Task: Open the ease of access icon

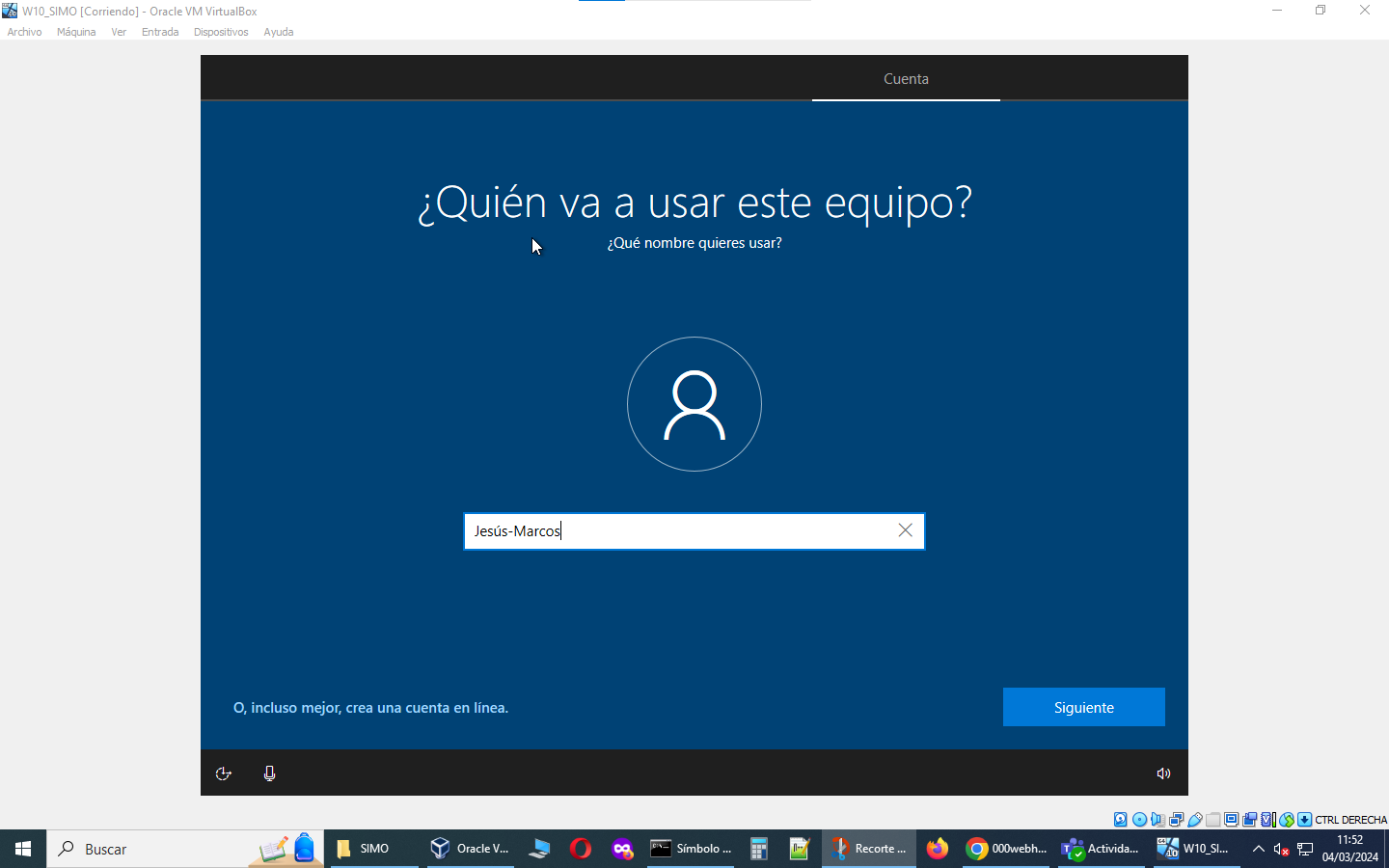Action: click(223, 773)
